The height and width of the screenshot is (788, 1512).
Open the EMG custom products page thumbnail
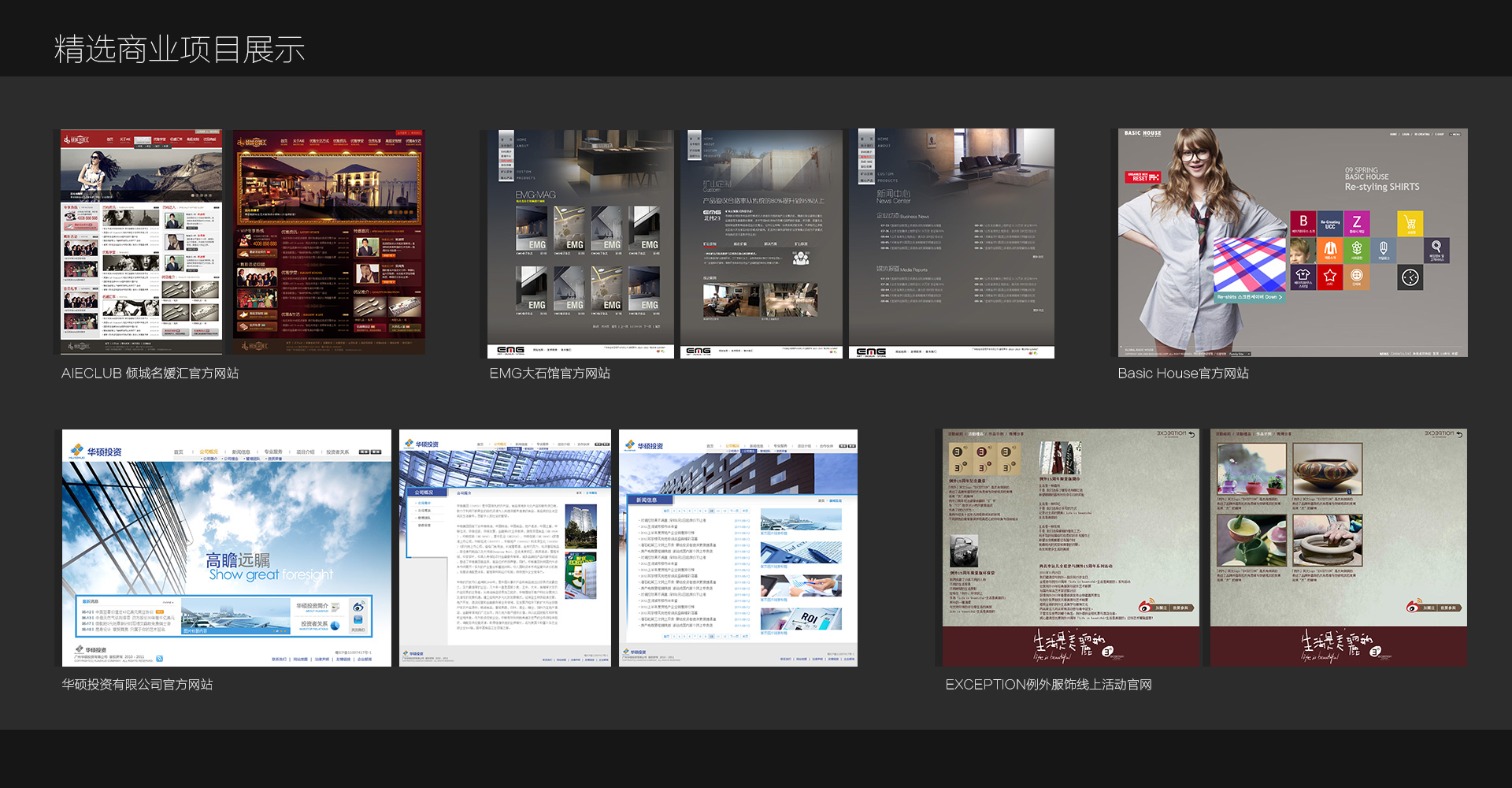[762, 243]
